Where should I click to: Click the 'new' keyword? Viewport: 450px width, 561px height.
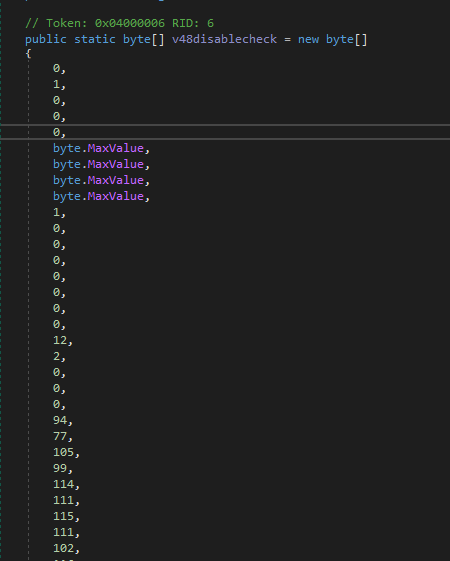click(x=308, y=39)
